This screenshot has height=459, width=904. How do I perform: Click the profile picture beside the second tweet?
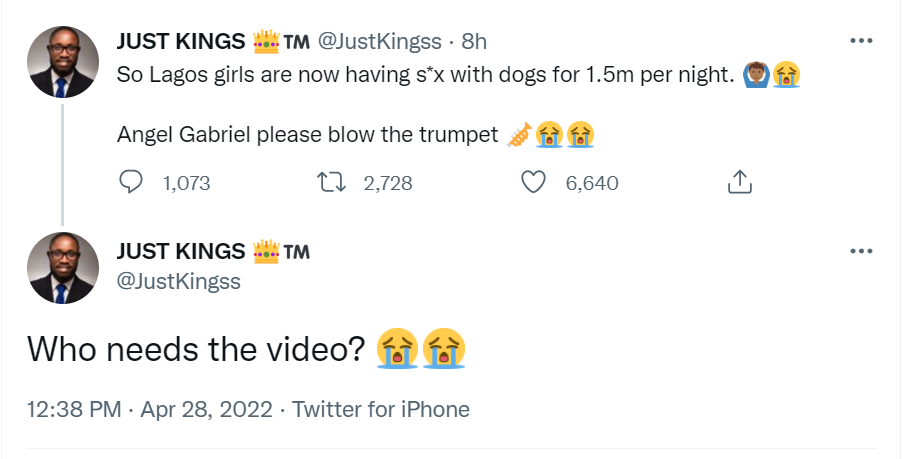pos(61,269)
